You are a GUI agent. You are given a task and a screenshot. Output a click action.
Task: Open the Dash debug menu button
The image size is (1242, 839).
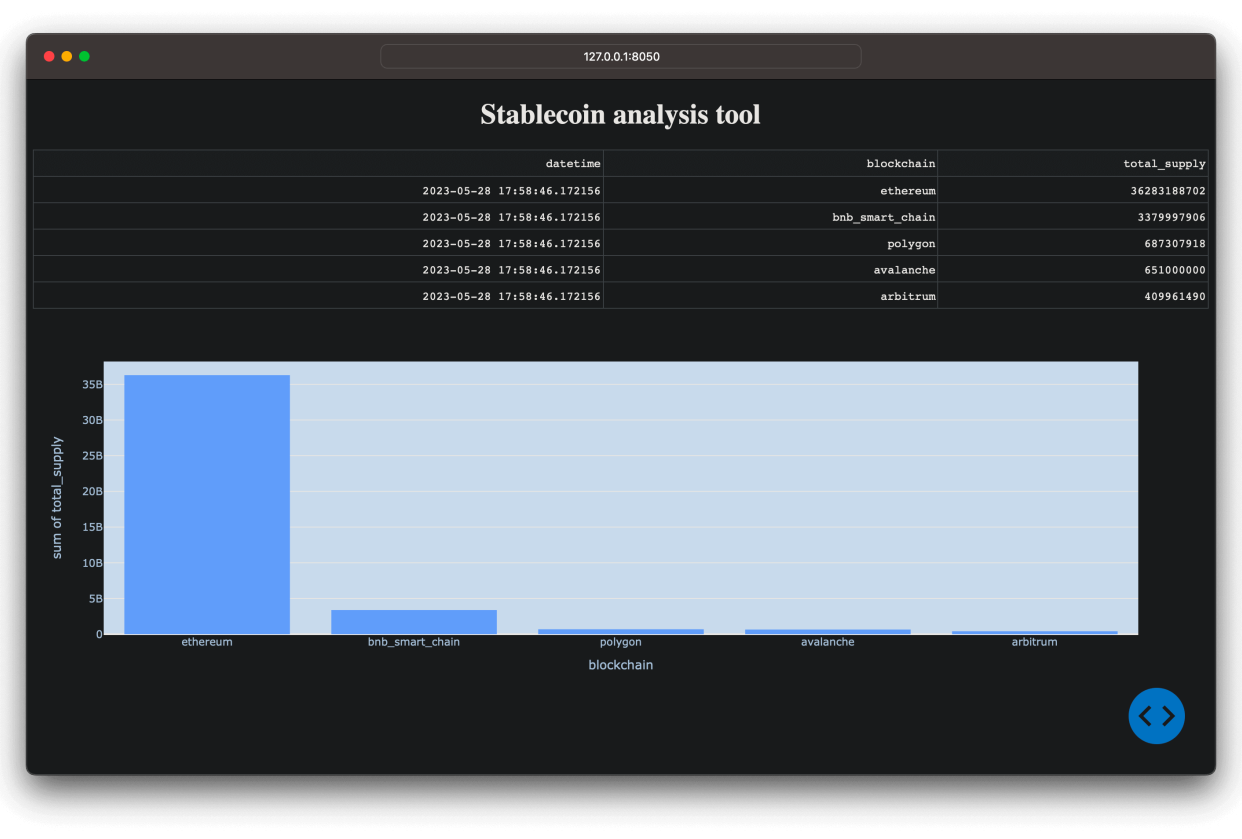coord(1156,716)
